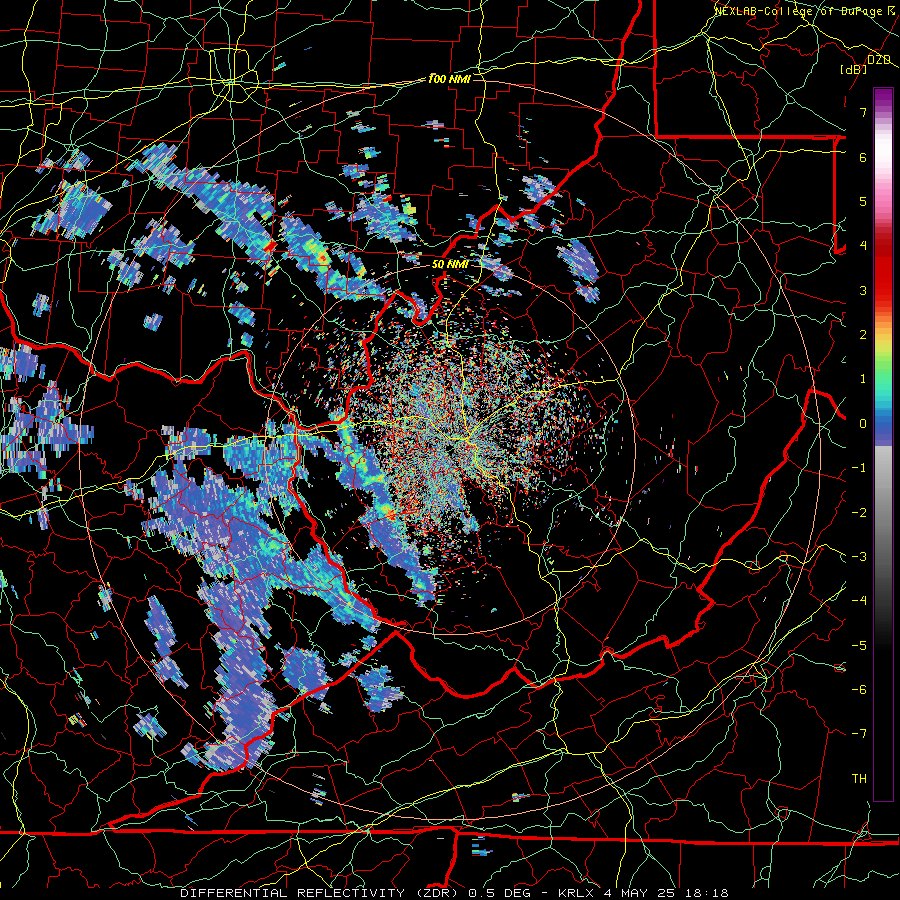Viewport: 900px width, 900px height.
Task: Click the "KRLX" radar site identifier
Action: 575,893
